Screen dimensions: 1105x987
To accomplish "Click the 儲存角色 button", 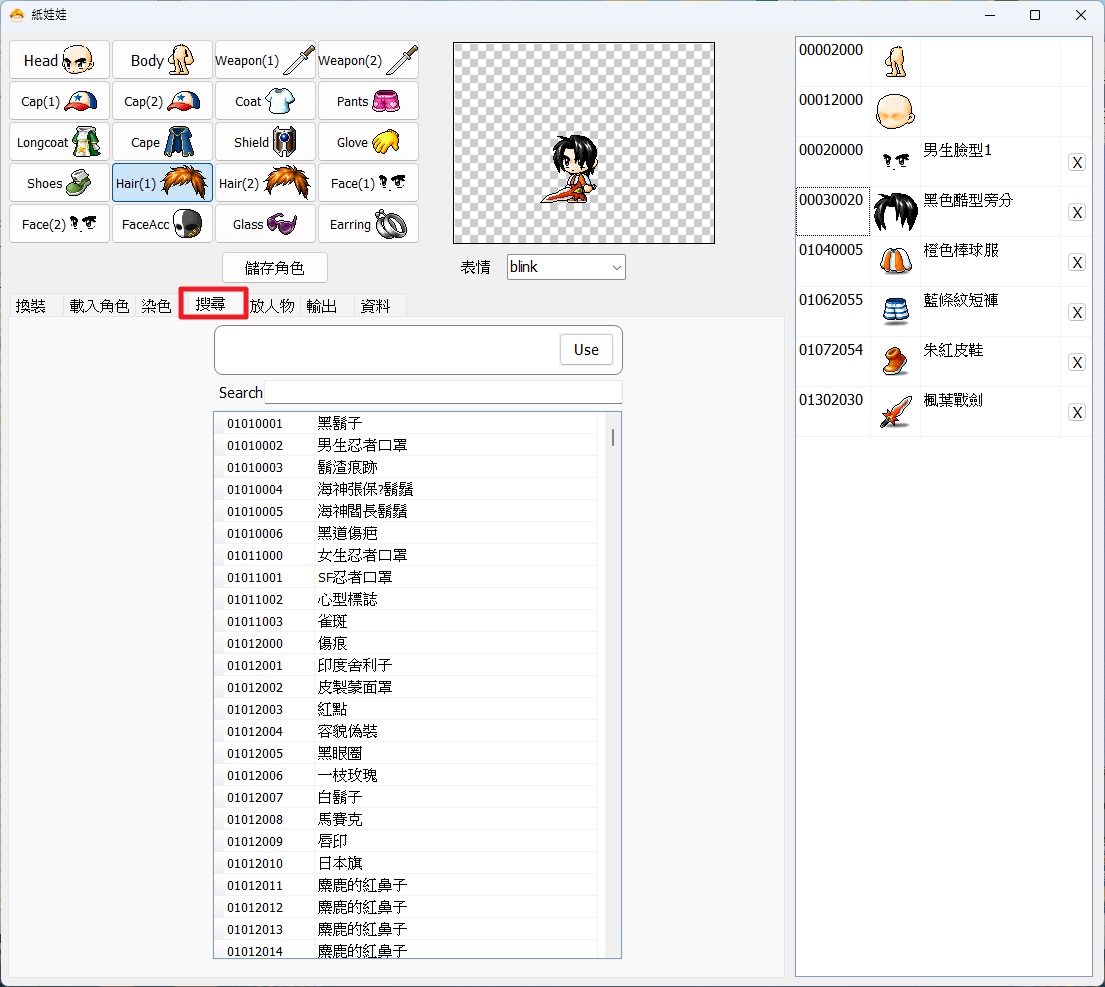I will pyautogui.click(x=275, y=268).
